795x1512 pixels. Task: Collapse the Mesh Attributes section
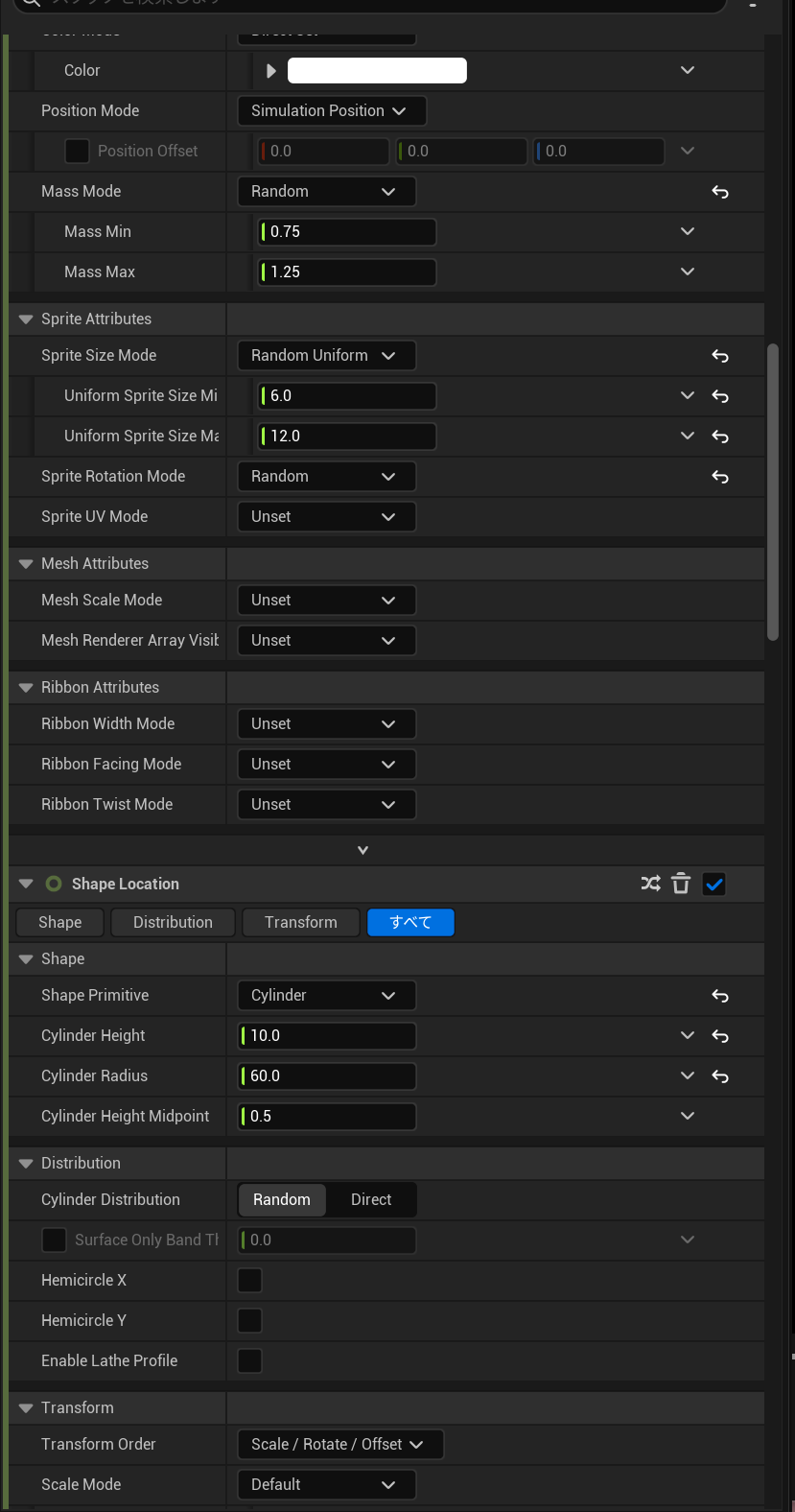tap(26, 564)
